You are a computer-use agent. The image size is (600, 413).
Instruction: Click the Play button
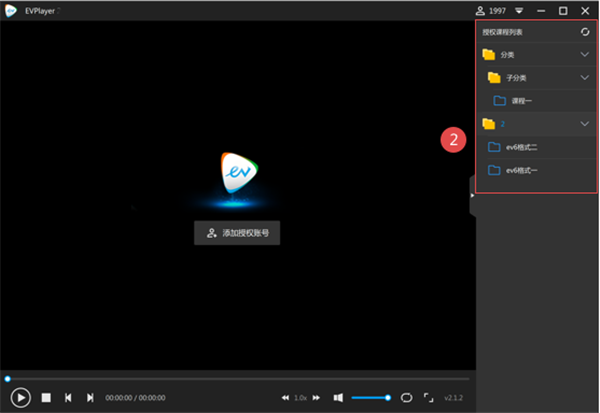coord(21,398)
